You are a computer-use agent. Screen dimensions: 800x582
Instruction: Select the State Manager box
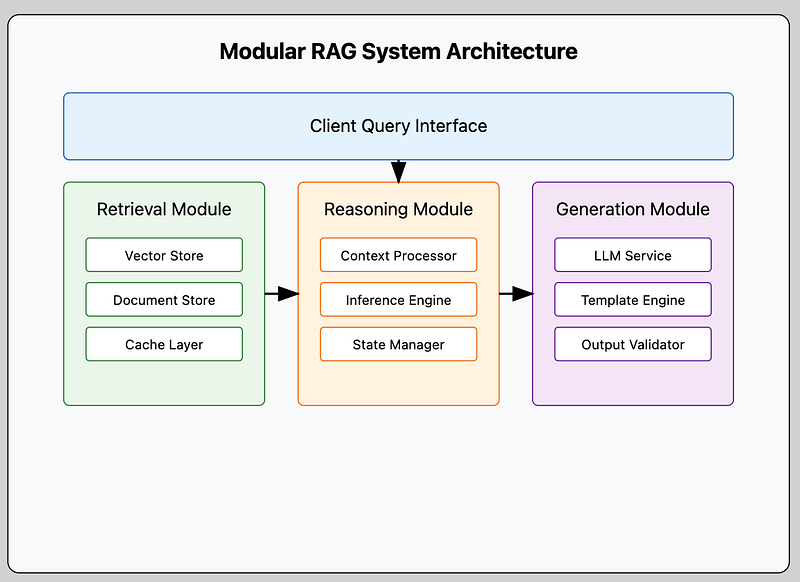tap(398, 344)
